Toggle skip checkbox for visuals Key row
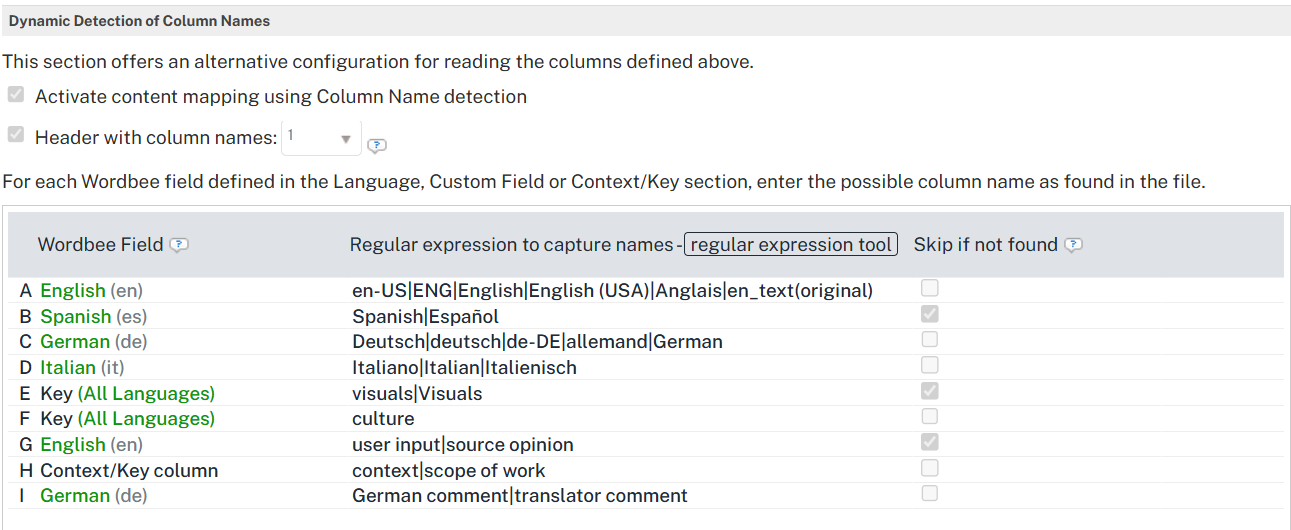 tap(930, 391)
